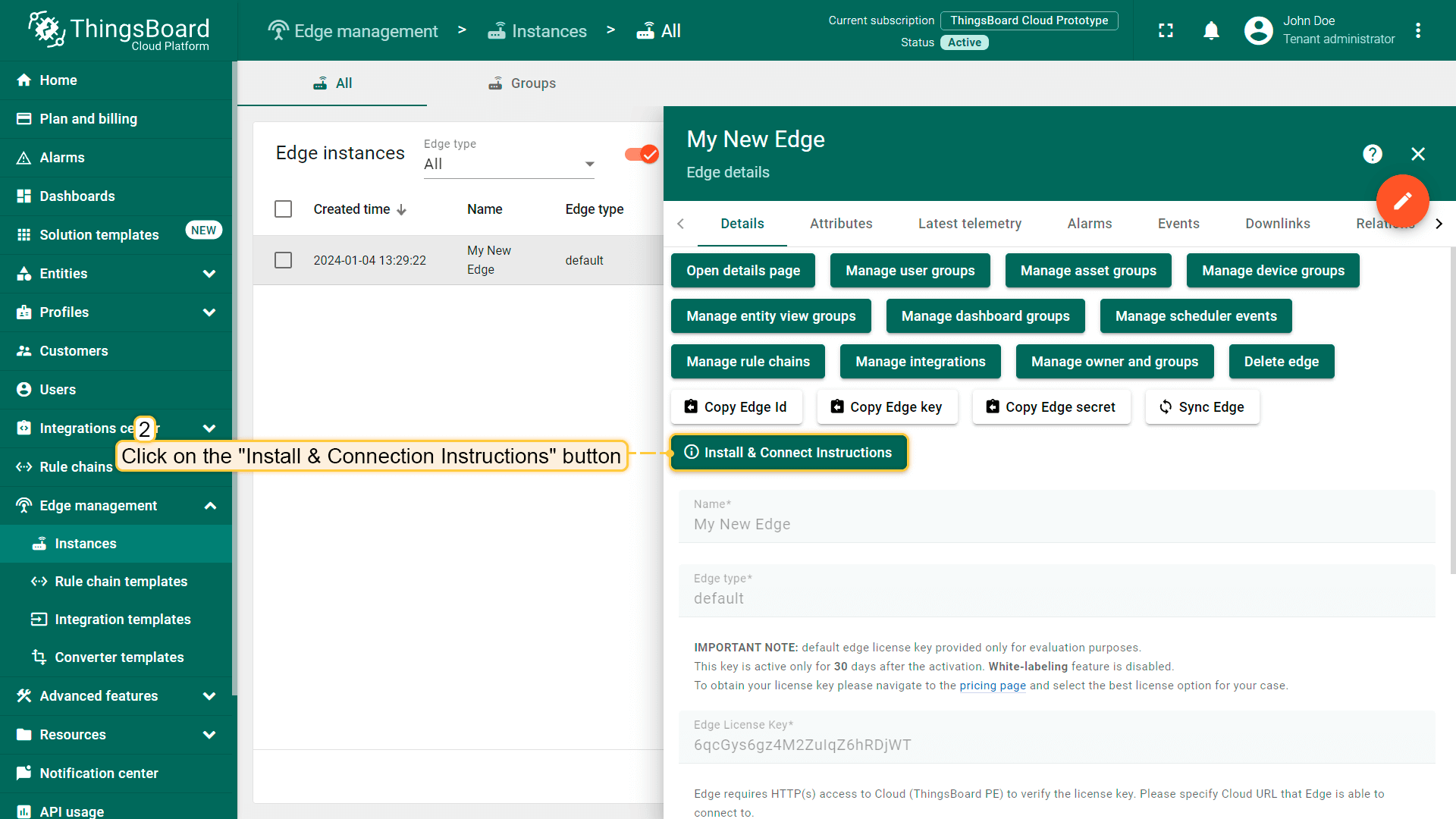The height and width of the screenshot is (819, 1456).
Task: Expand Entities menu
Action: [115, 273]
